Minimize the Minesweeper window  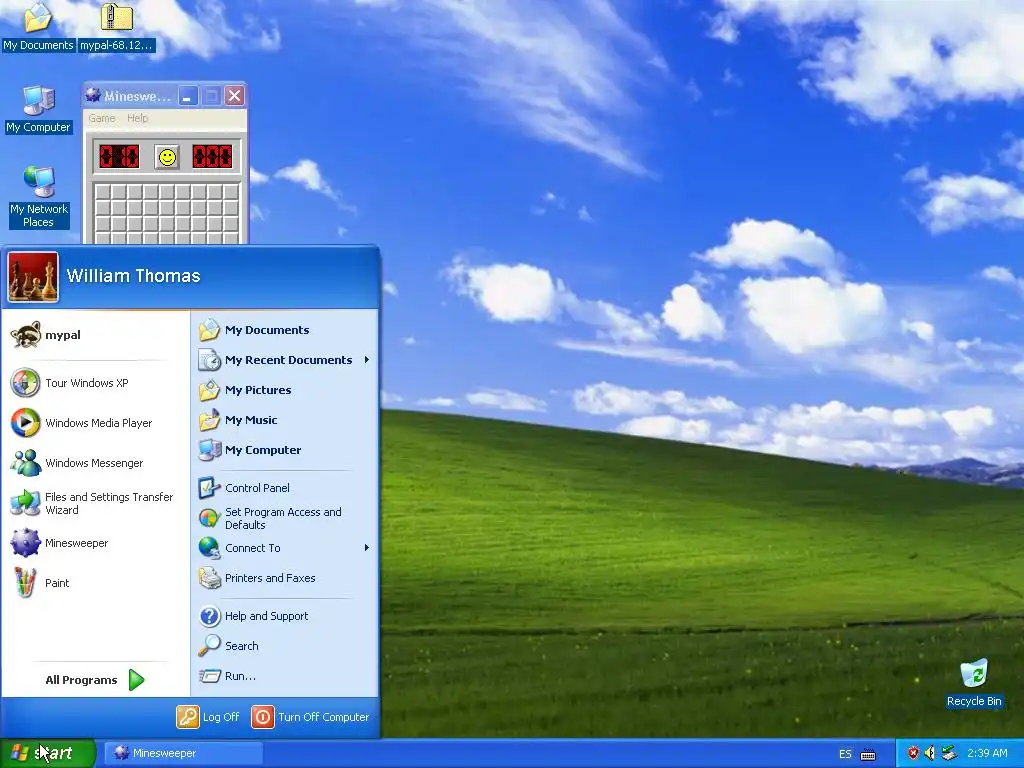click(187, 97)
